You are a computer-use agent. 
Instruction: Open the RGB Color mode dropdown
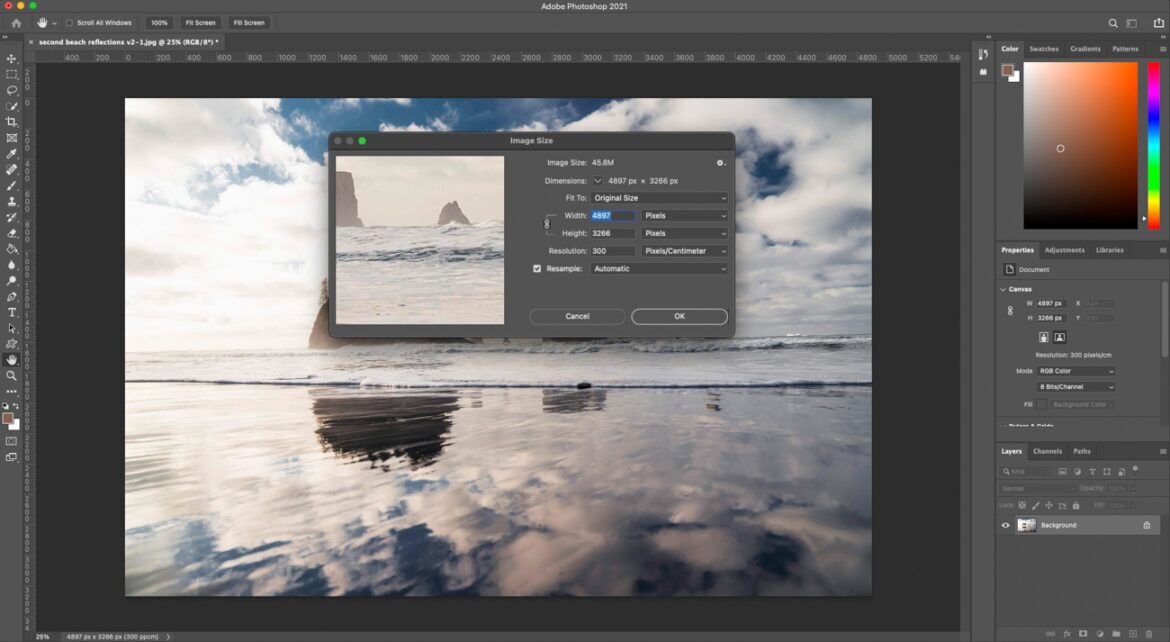pyautogui.click(x=1075, y=370)
